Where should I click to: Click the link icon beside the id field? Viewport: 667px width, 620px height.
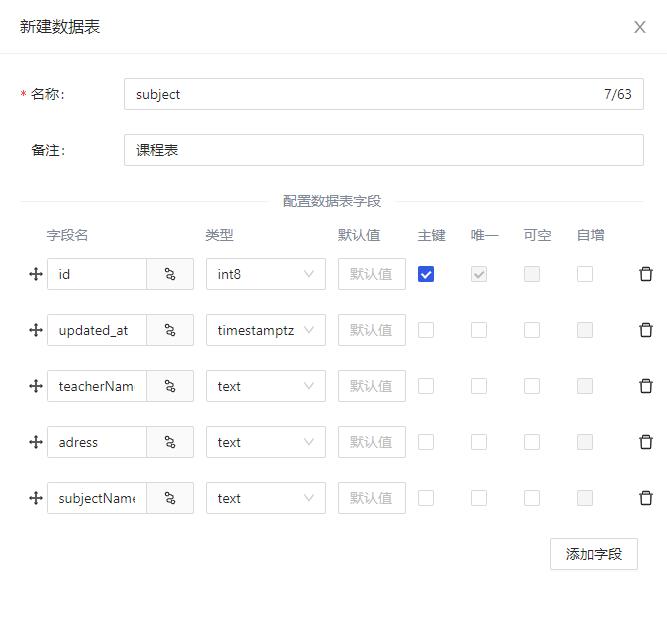tap(170, 274)
